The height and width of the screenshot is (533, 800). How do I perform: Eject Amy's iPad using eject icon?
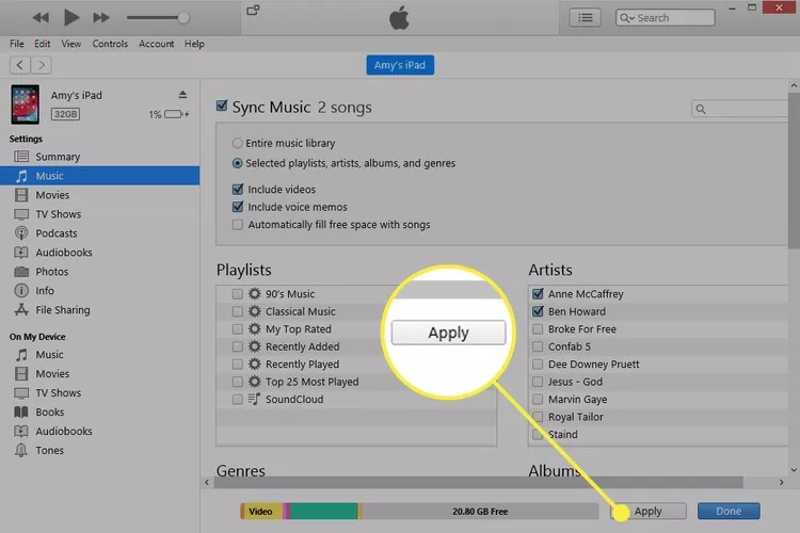coord(182,95)
